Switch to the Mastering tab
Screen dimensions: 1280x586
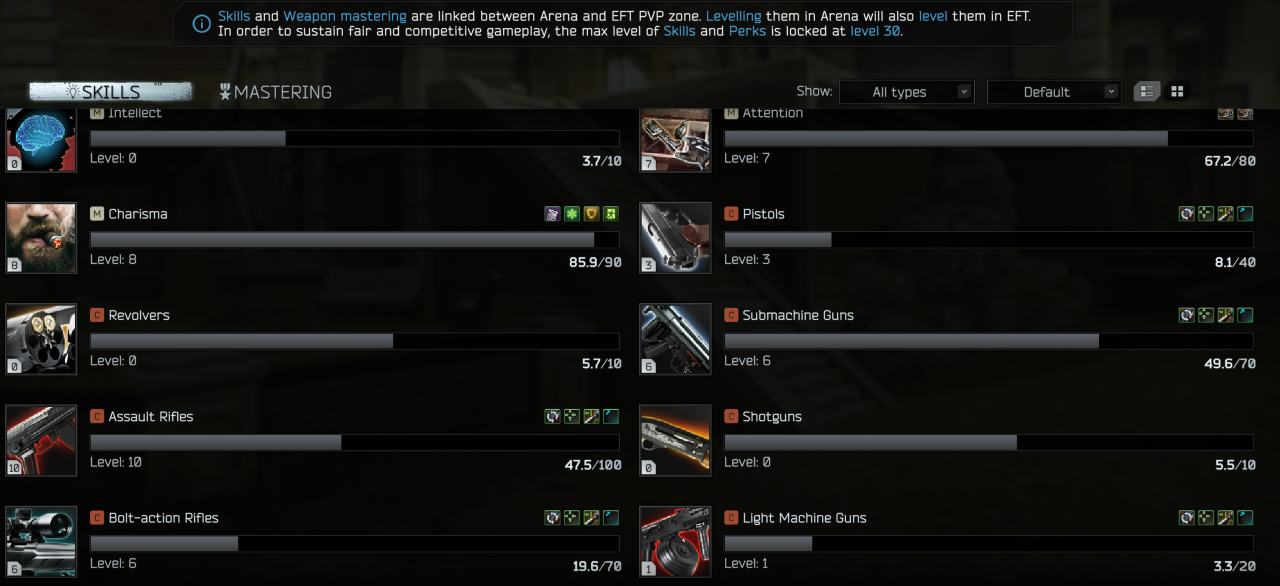[x=276, y=92]
